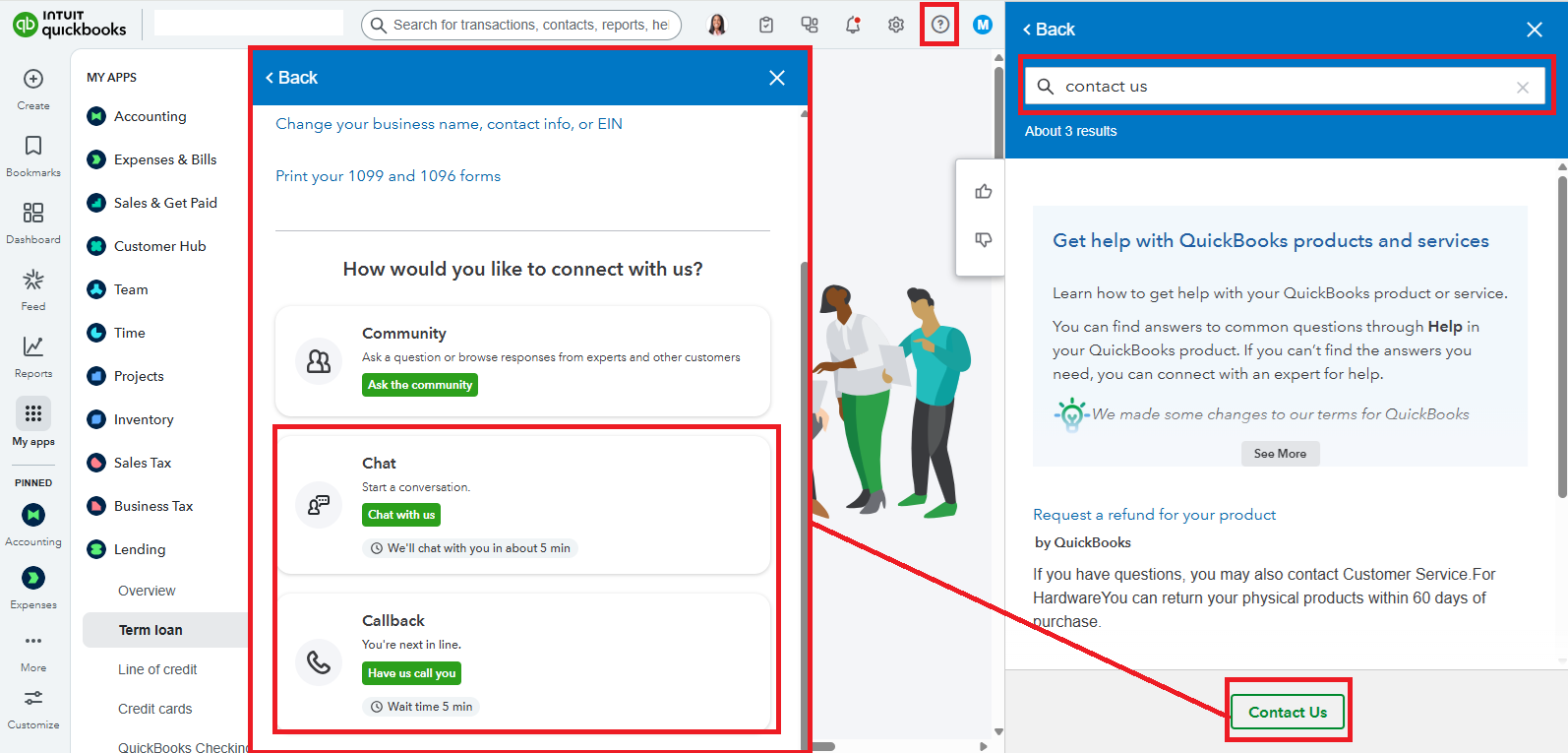Screen dimensions: 1568x753
Task: Click the Chat bubble icon
Action: [x=319, y=505]
